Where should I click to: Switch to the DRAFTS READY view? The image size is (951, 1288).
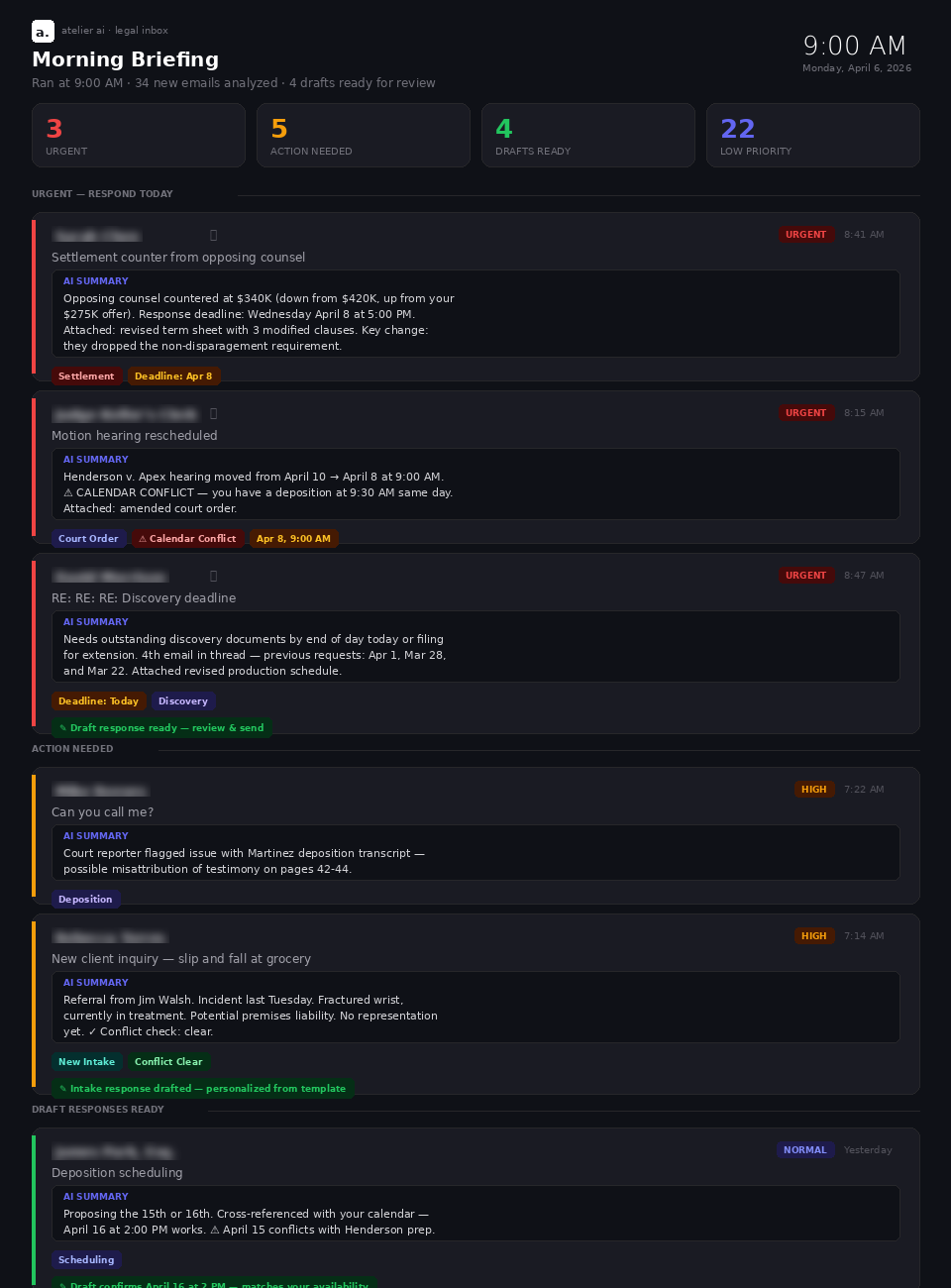click(x=588, y=135)
